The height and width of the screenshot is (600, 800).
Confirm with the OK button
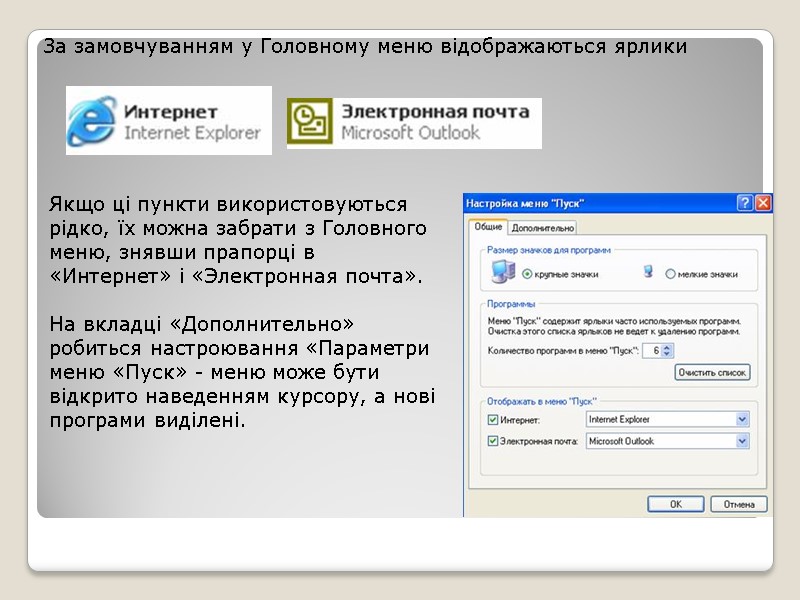676,504
